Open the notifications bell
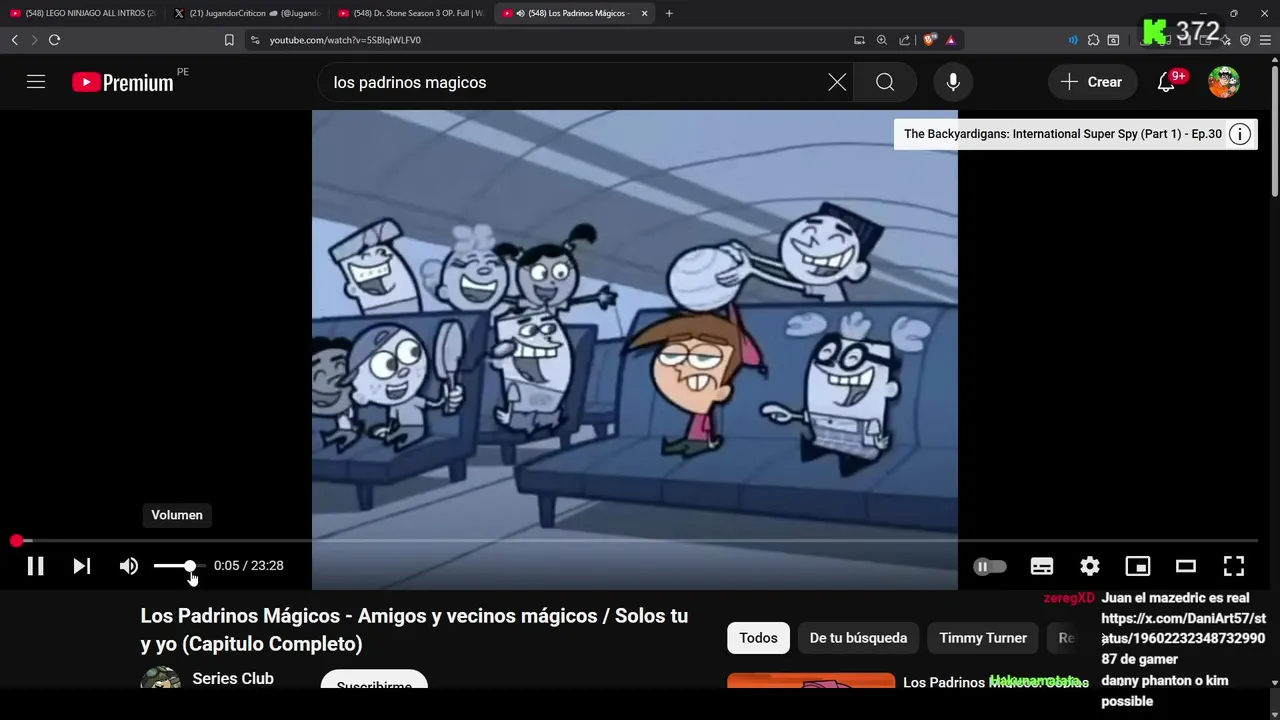Image resolution: width=1280 pixels, height=720 pixels. click(x=1166, y=82)
